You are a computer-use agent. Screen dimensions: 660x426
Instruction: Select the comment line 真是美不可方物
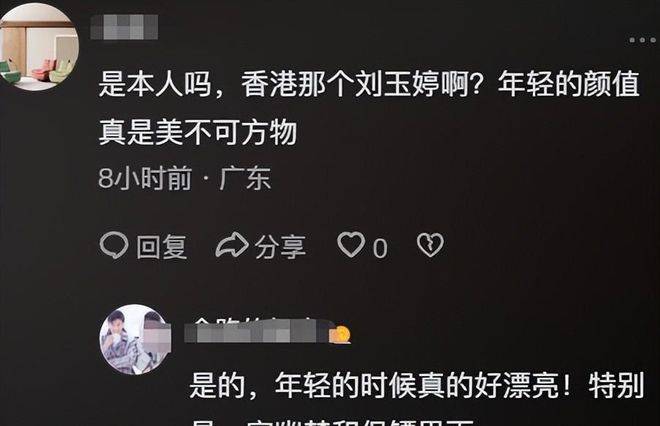pos(198,132)
